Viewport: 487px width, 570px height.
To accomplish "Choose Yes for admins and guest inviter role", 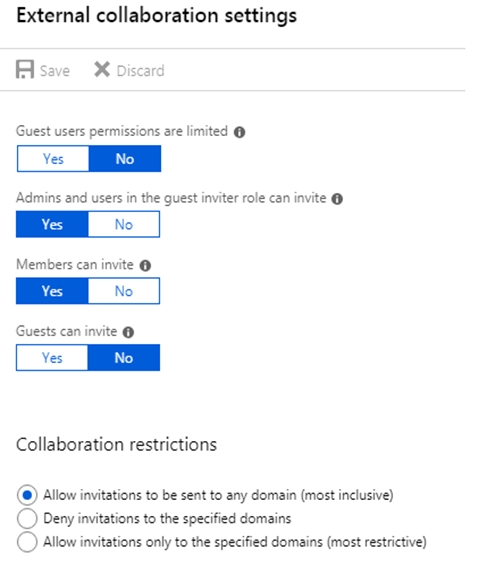I will point(52,224).
